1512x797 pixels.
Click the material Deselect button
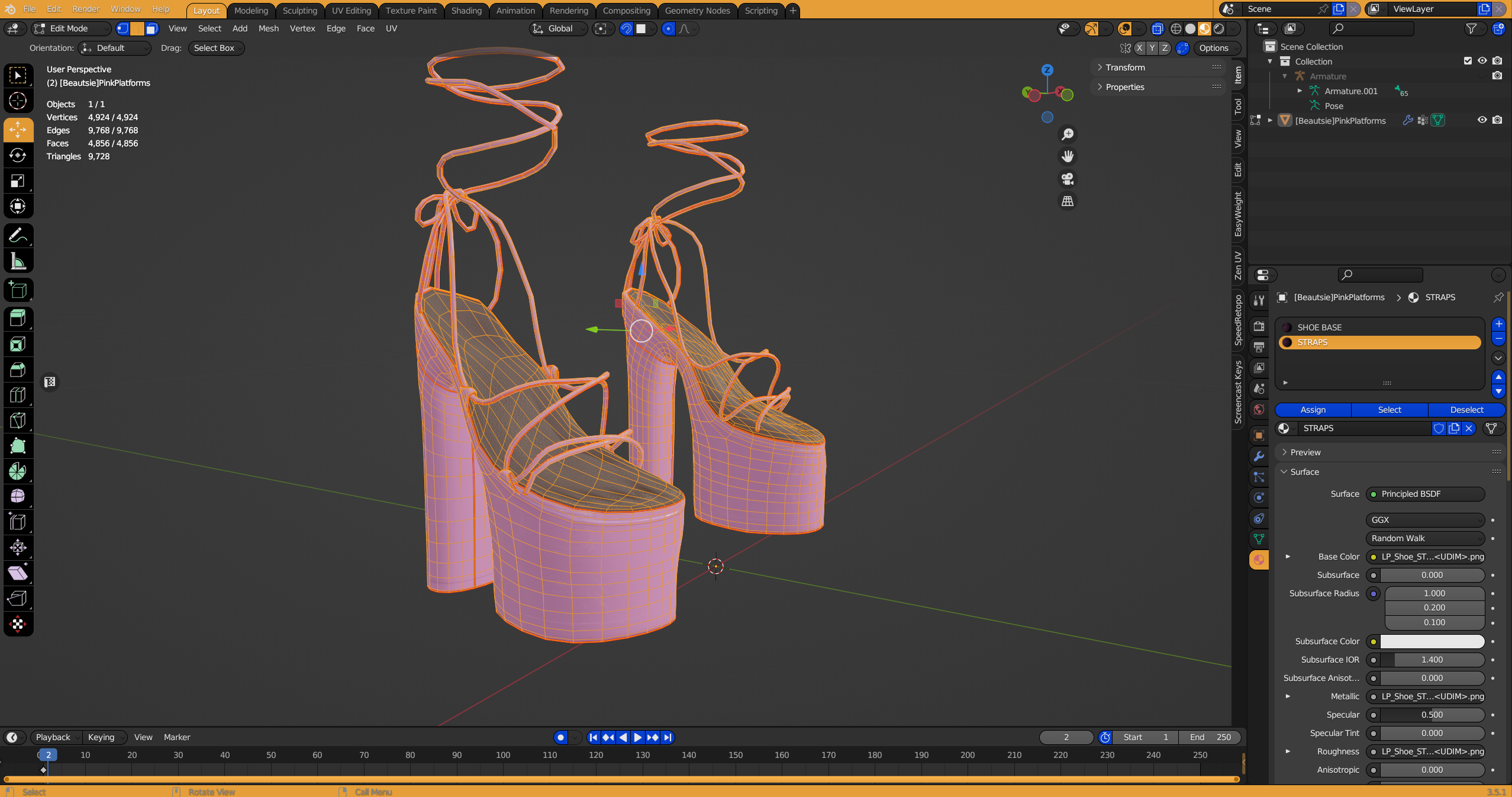[x=1466, y=410]
